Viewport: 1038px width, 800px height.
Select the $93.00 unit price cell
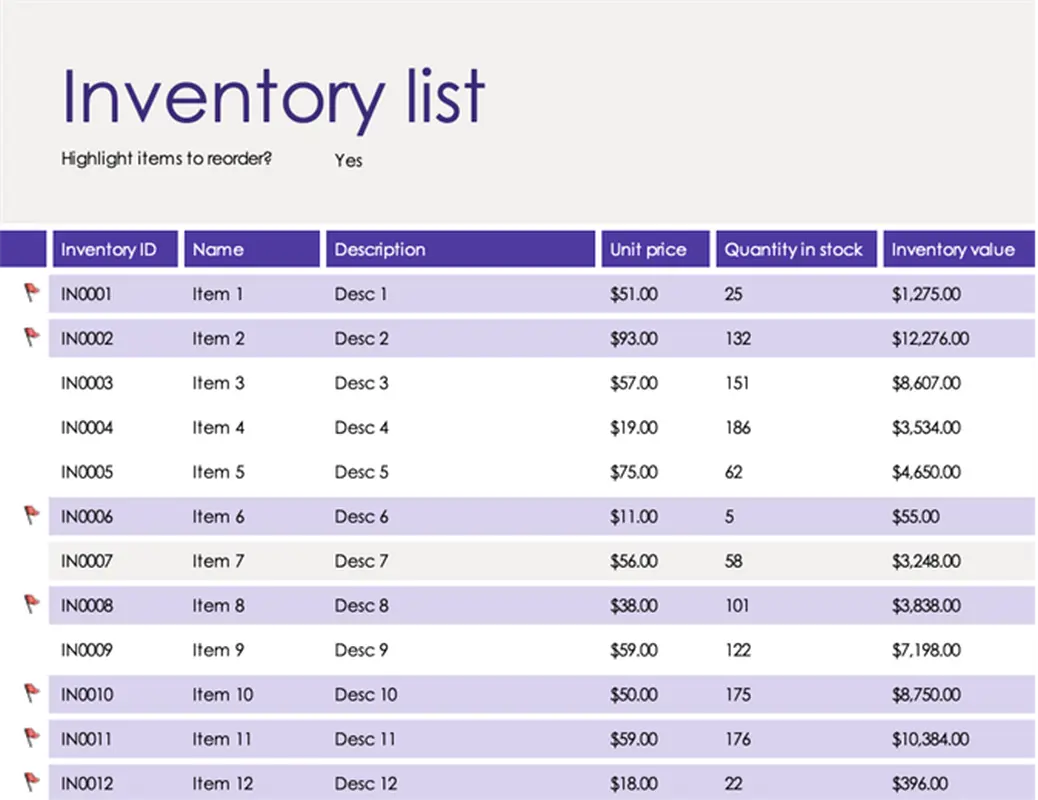(634, 338)
